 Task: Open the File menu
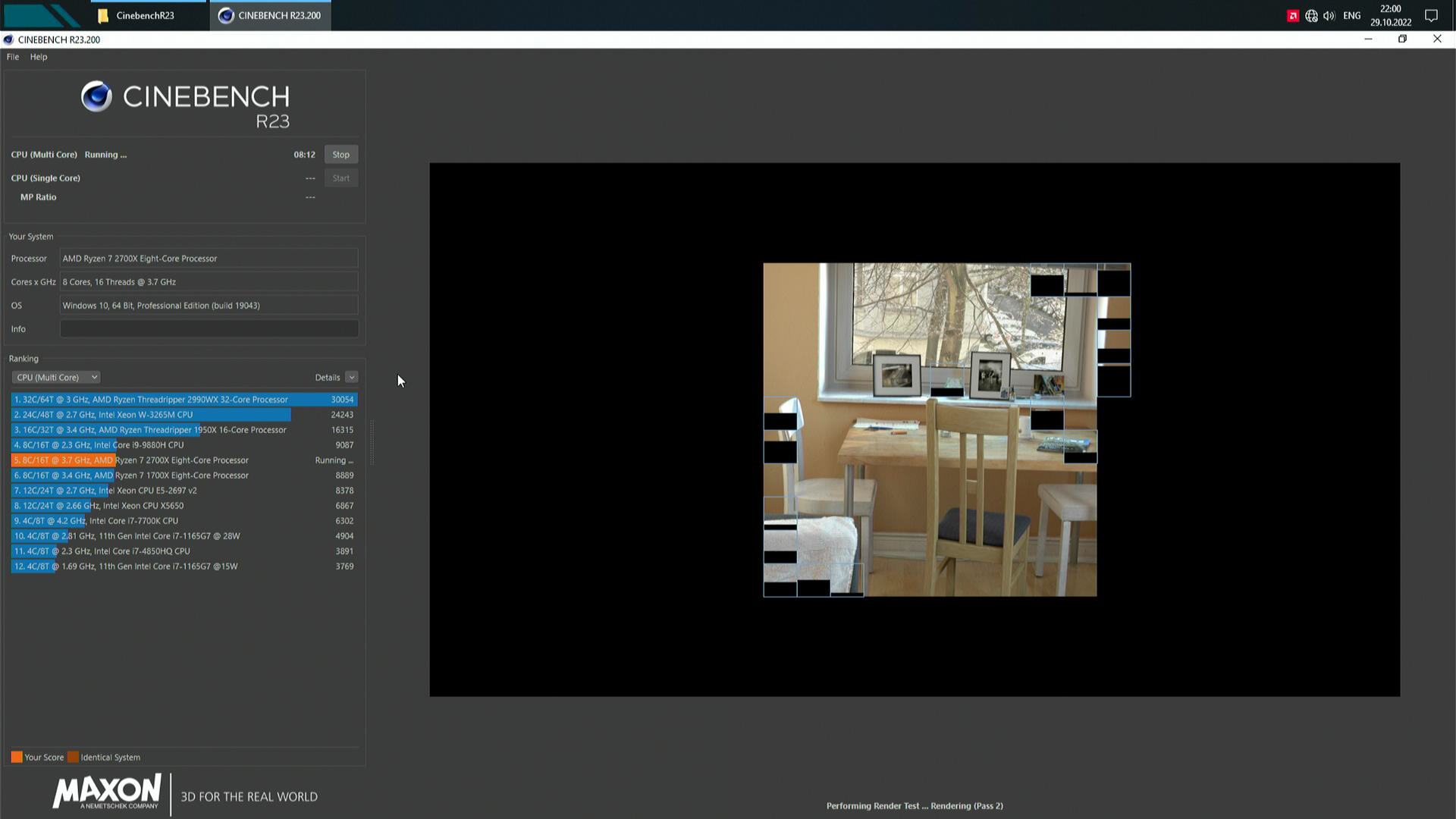[13, 57]
